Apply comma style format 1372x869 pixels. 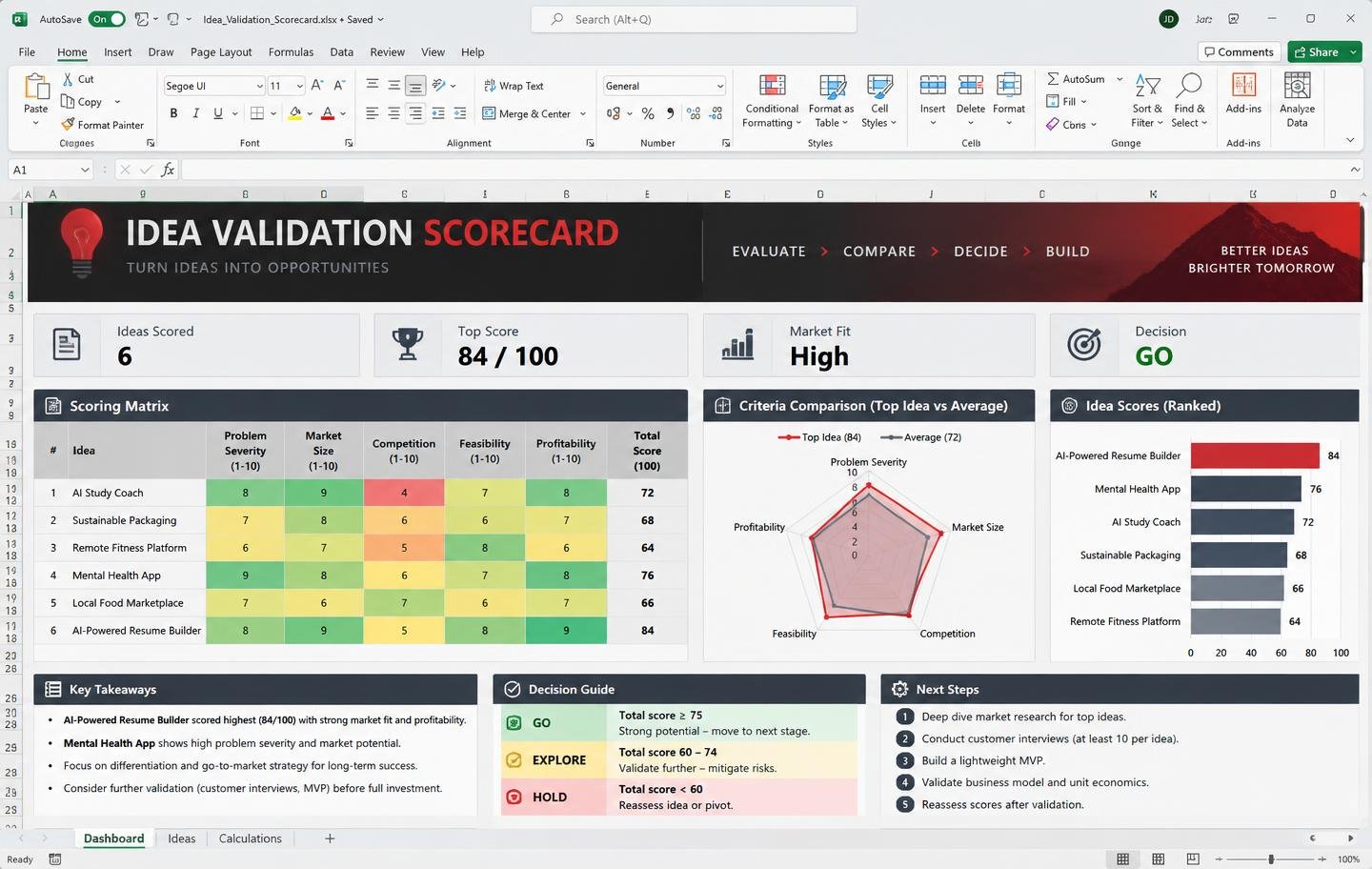click(x=670, y=113)
